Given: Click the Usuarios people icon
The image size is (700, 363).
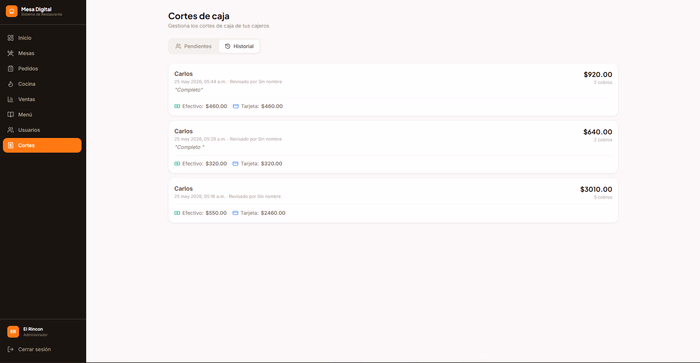Looking at the screenshot, I should coord(10,130).
